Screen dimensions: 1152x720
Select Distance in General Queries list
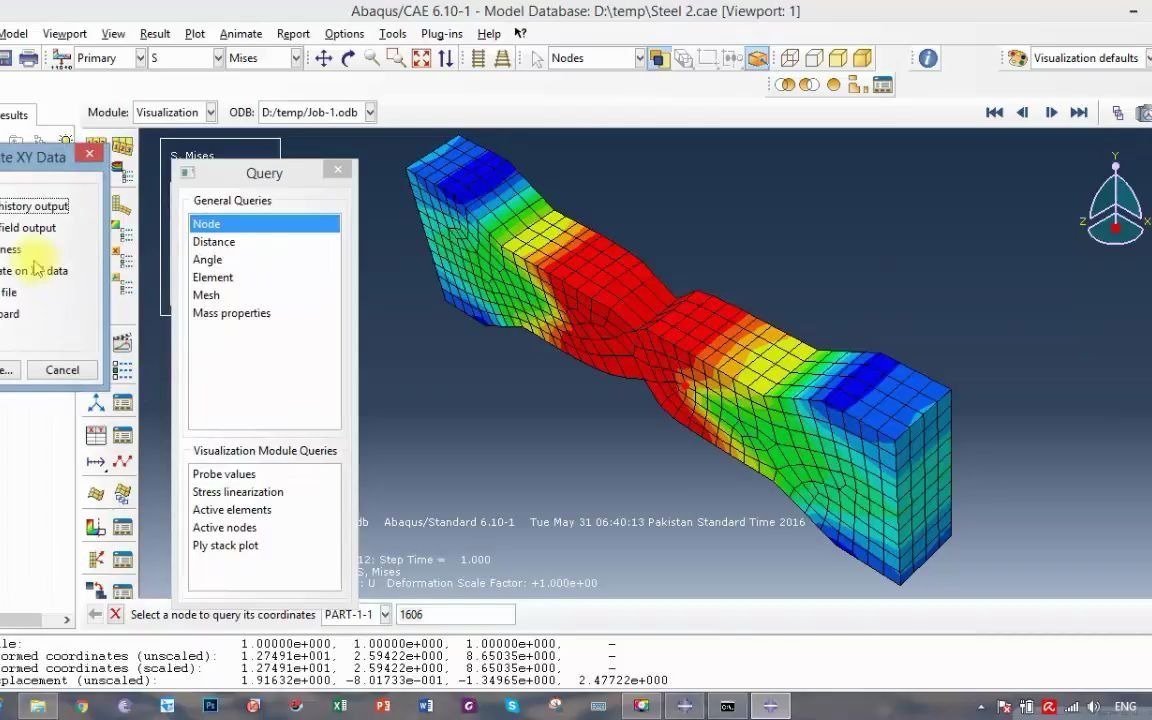coord(264,242)
